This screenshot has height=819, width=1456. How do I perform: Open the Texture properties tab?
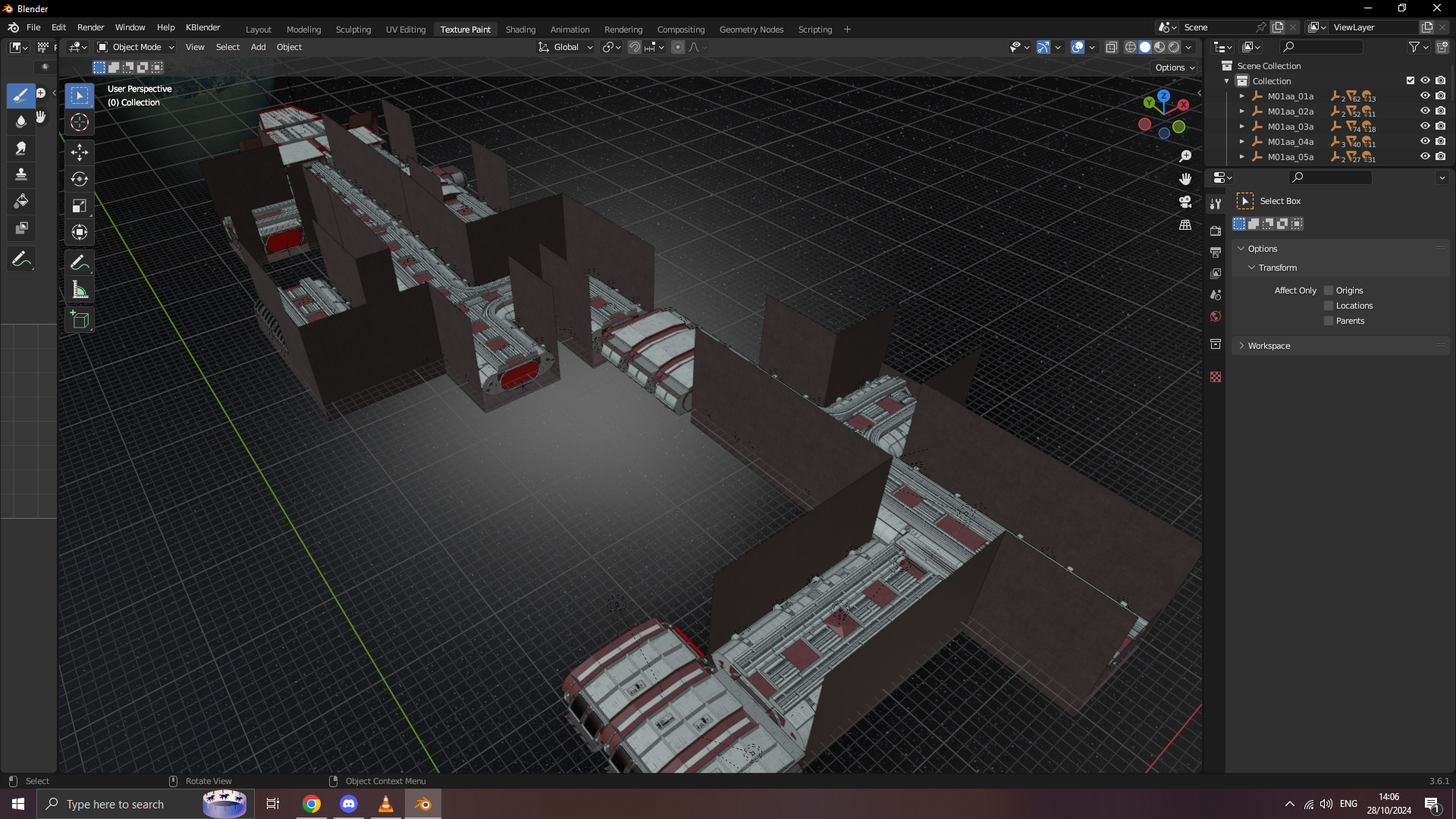(1216, 377)
